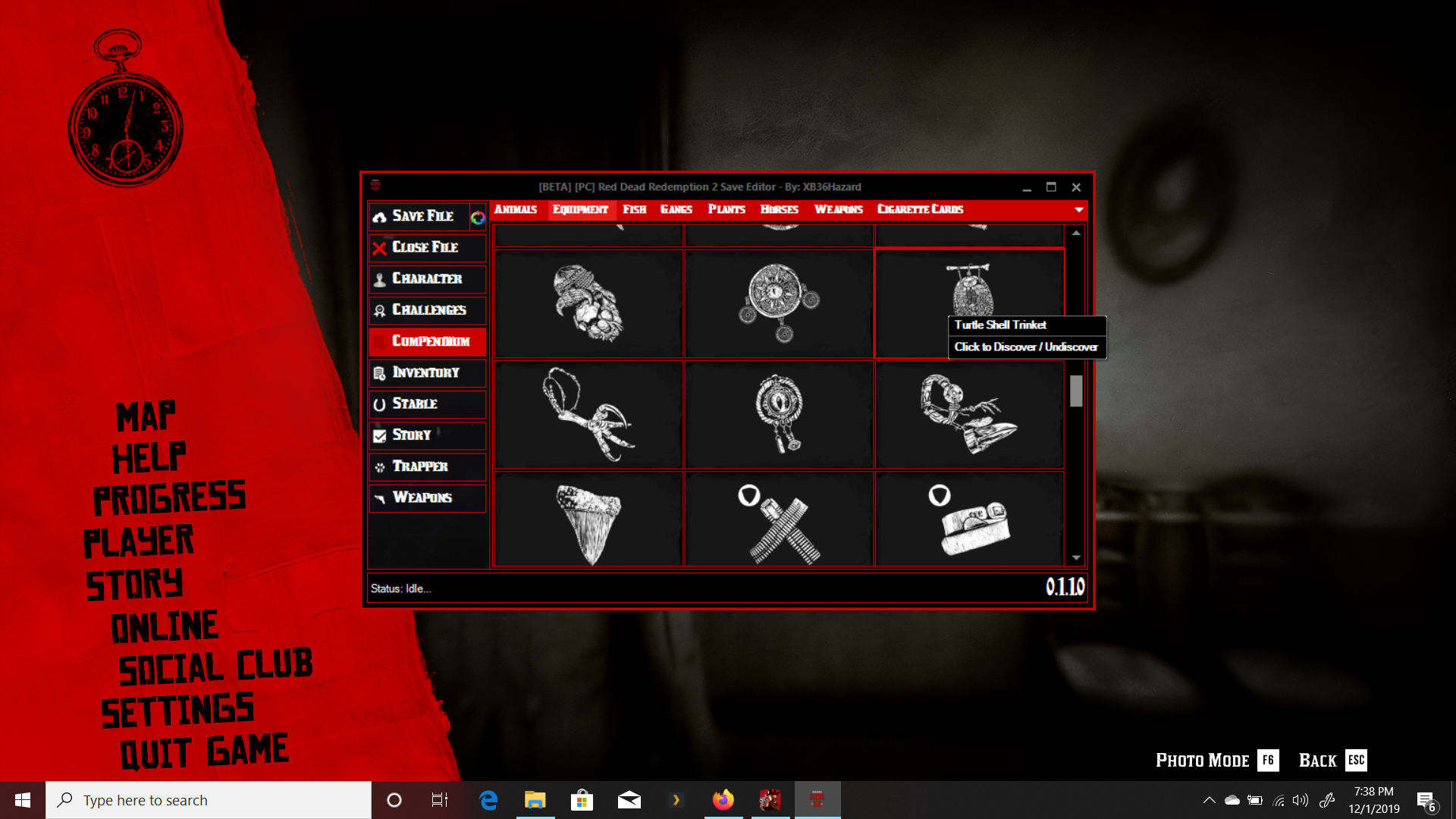Screen dimensions: 1456x819
Task: Open Microsoft Edge from the taskbar
Action: pyautogui.click(x=488, y=800)
